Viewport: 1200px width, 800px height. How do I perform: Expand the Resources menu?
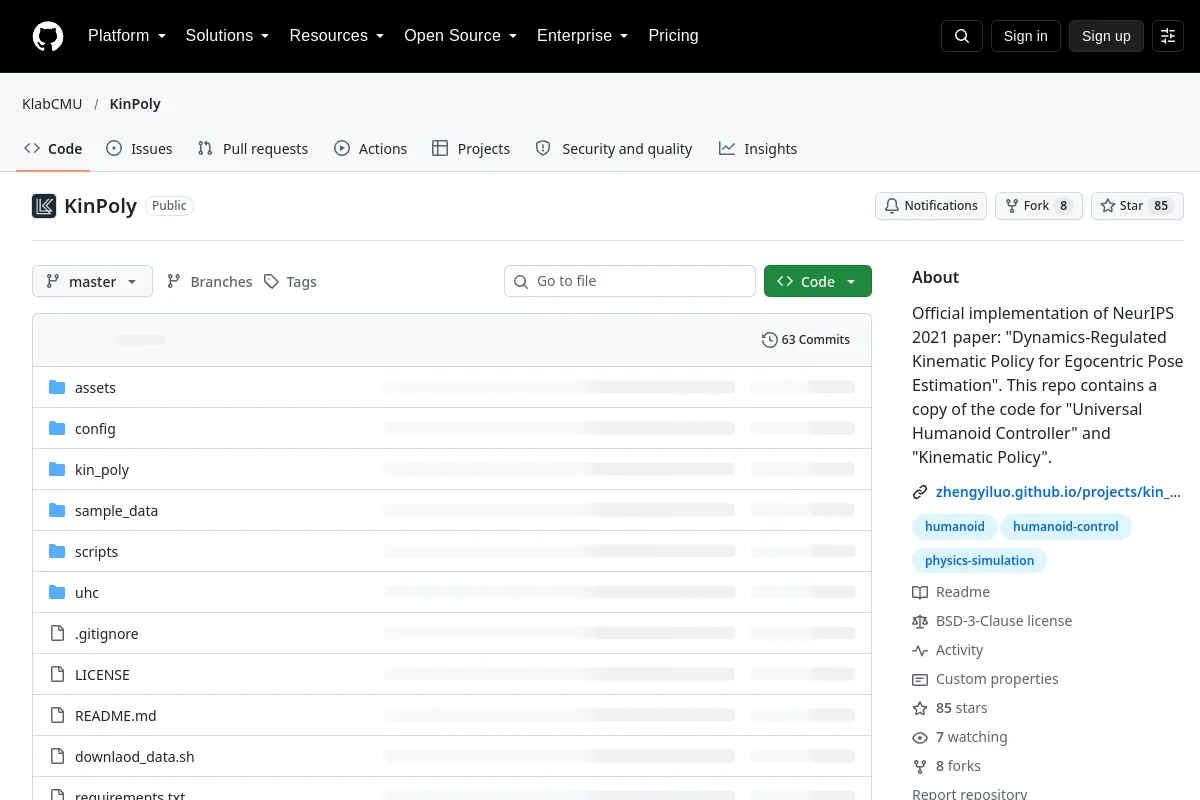coord(337,36)
